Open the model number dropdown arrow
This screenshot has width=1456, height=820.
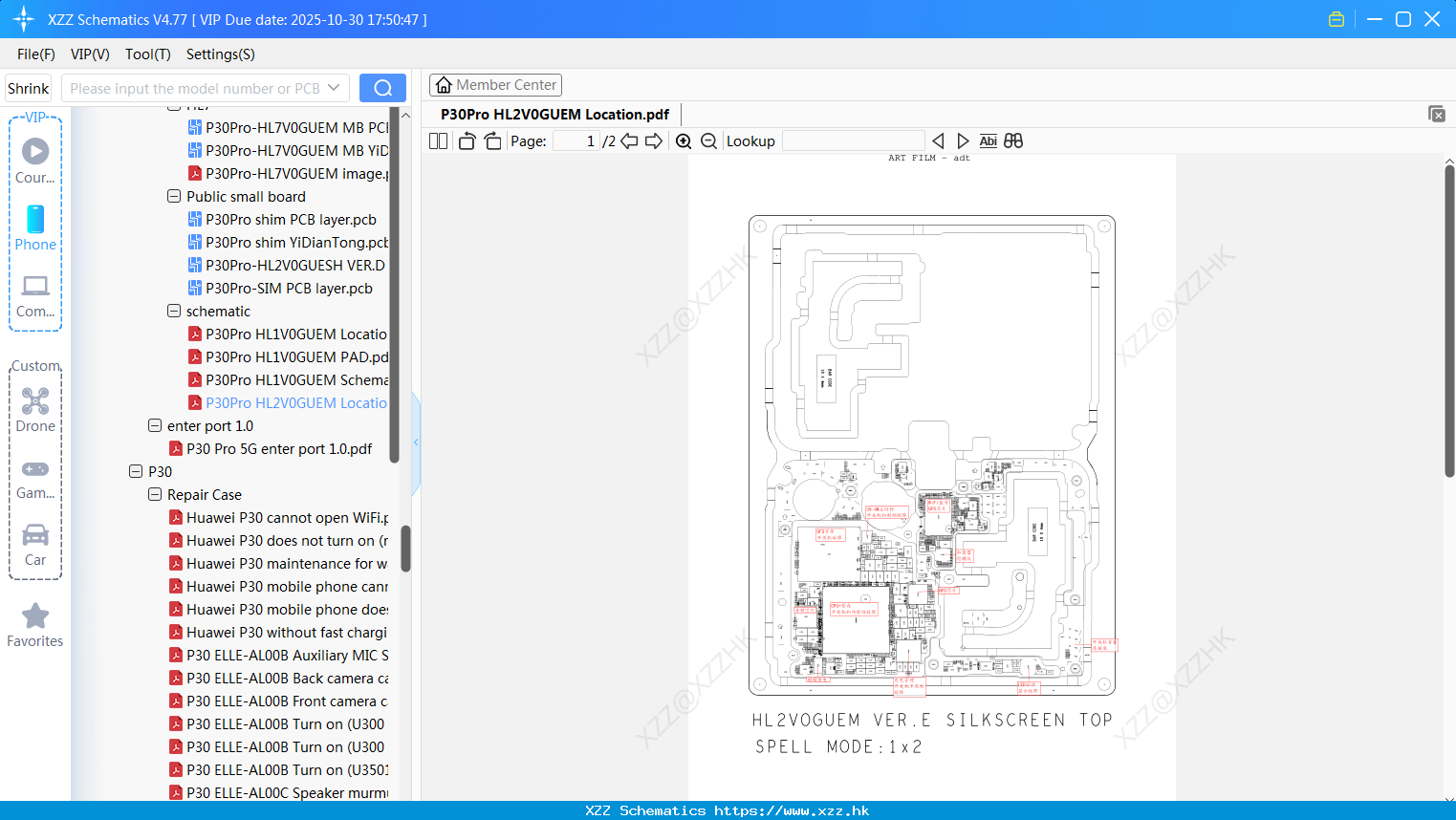click(x=334, y=88)
